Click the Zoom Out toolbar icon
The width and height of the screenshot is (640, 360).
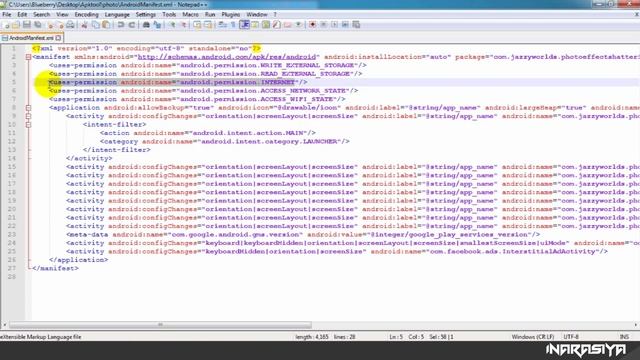pos(184,25)
